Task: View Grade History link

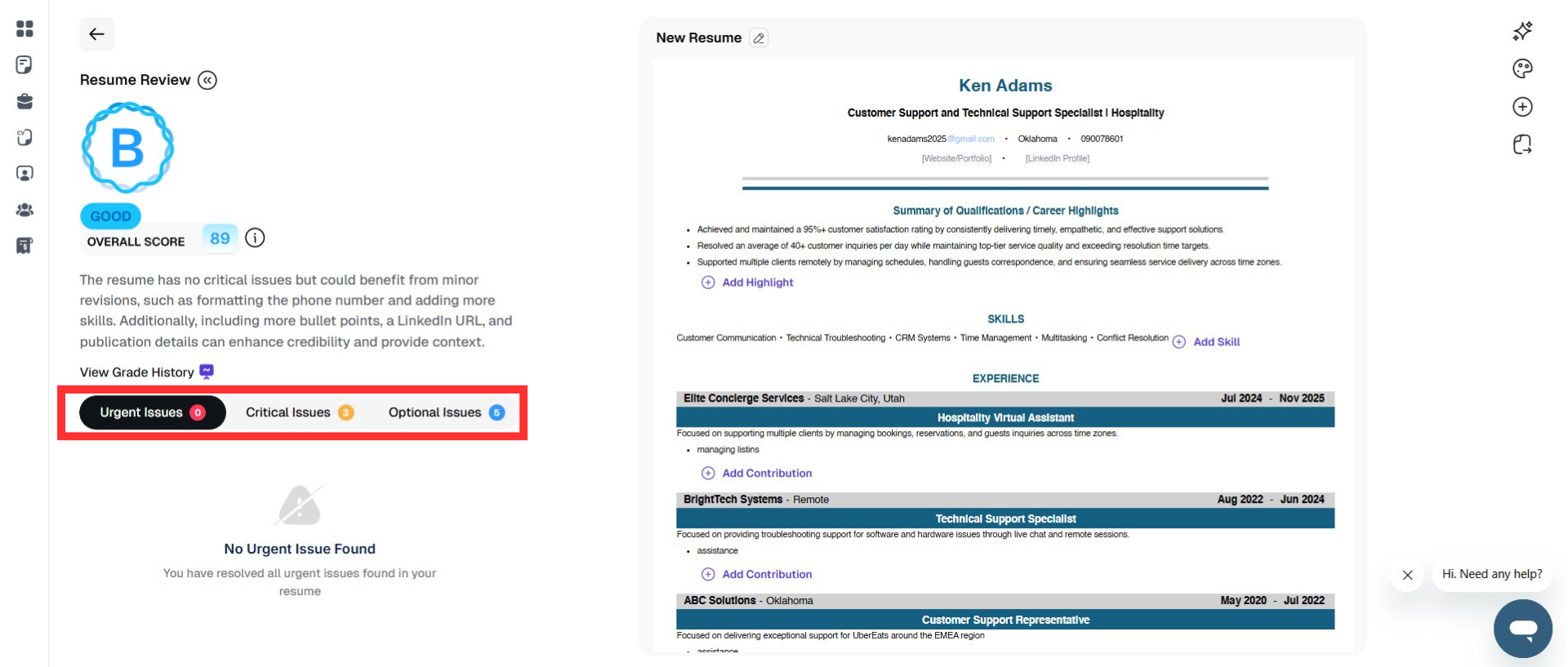Action: [137, 372]
